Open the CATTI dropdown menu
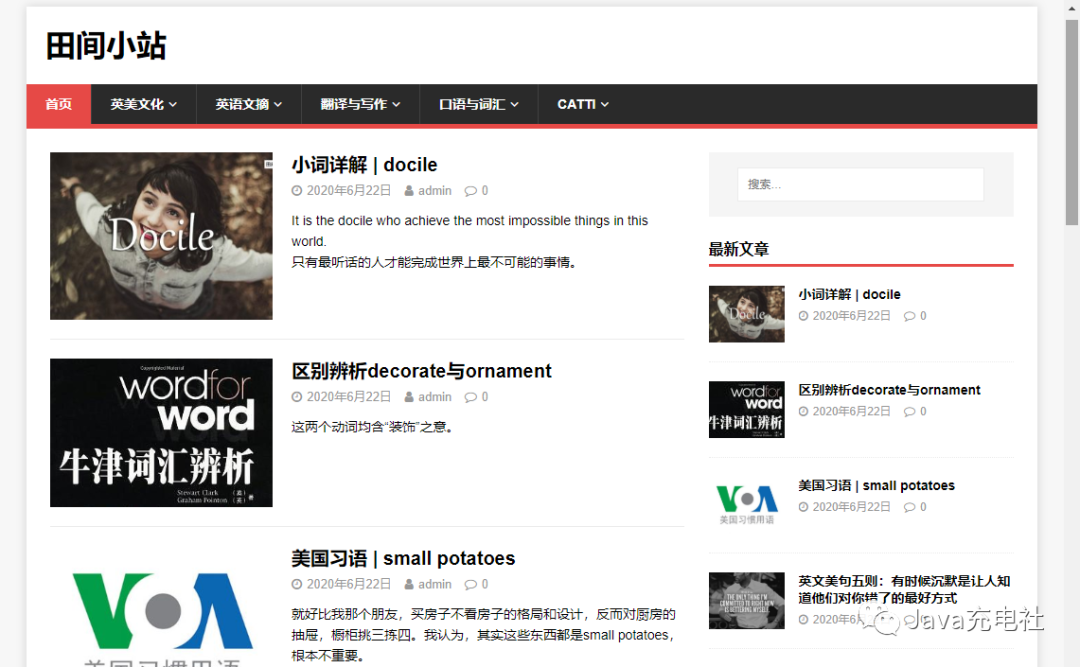The image size is (1080, 667). point(582,104)
